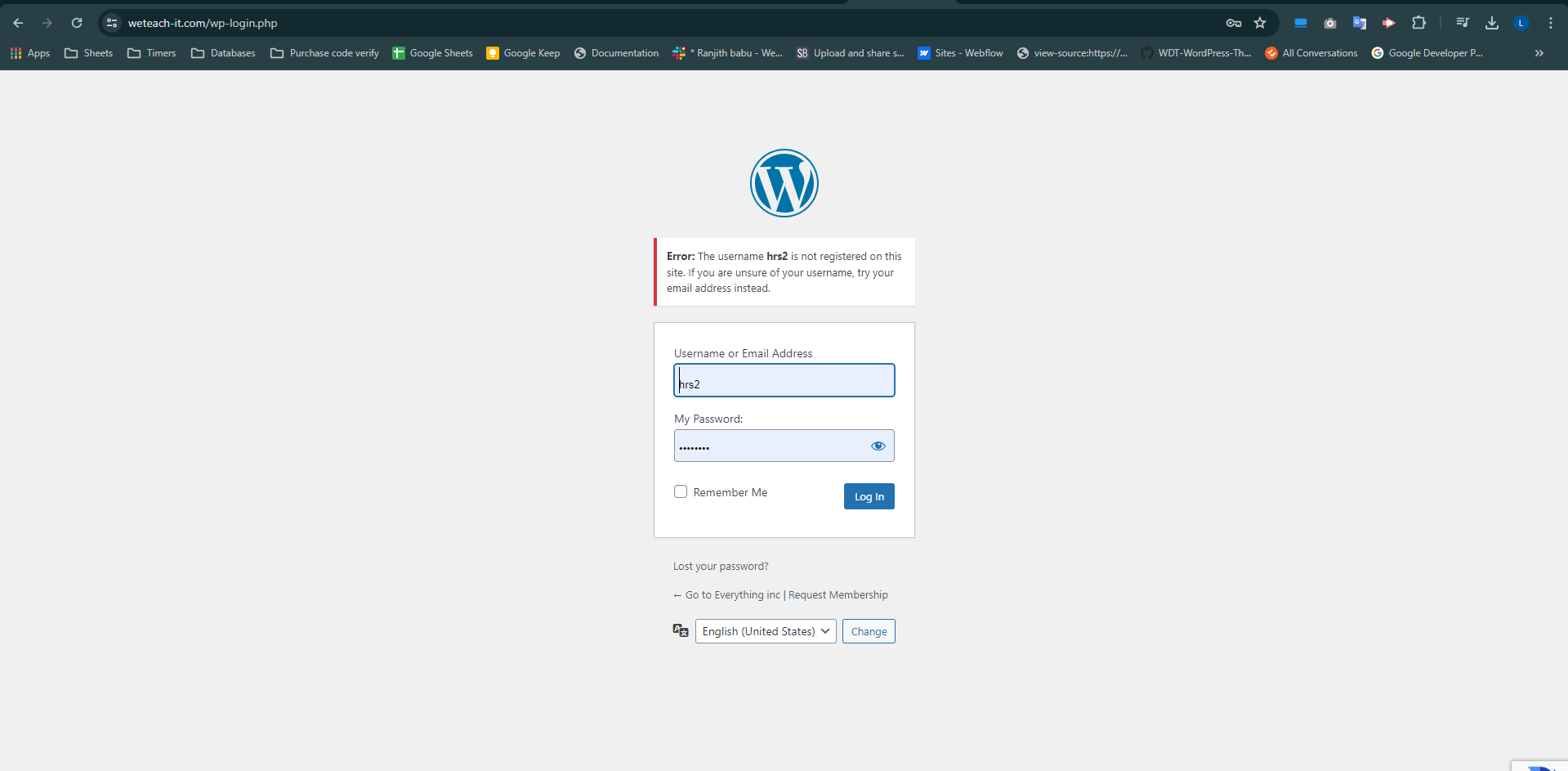Open the Documentation bookmark
Image resolution: width=1568 pixels, height=771 pixels.
pos(617,53)
